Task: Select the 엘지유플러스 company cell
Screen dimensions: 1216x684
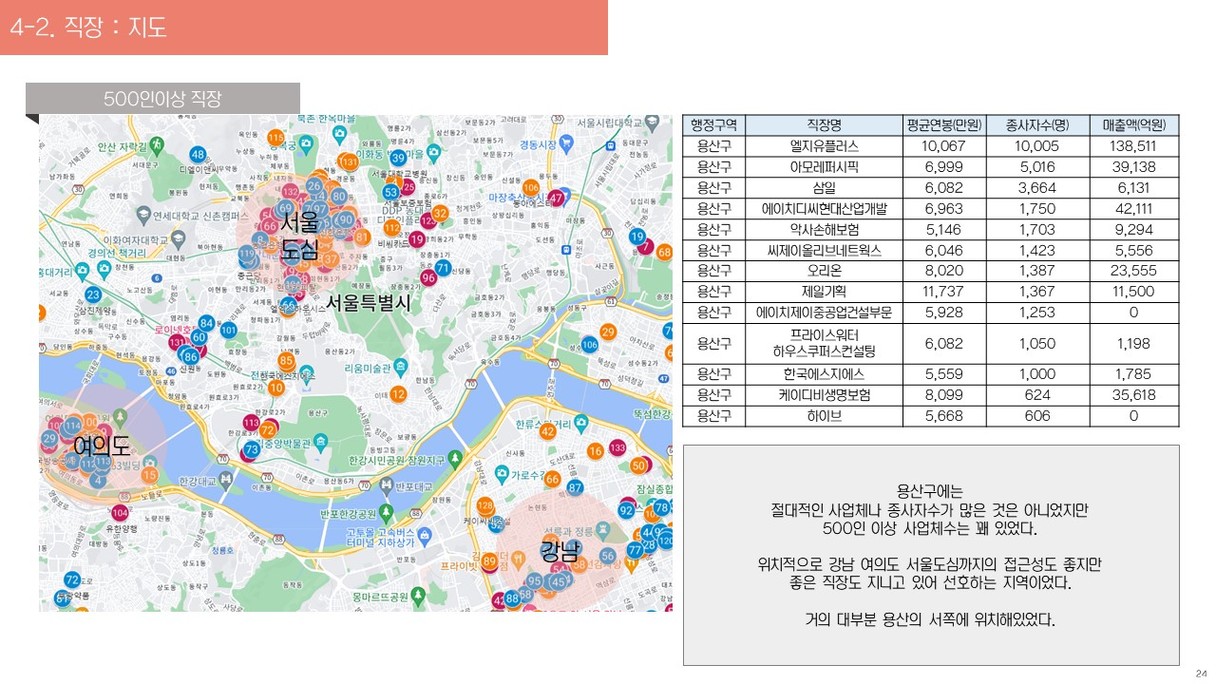Action: [x=824, y=146]
